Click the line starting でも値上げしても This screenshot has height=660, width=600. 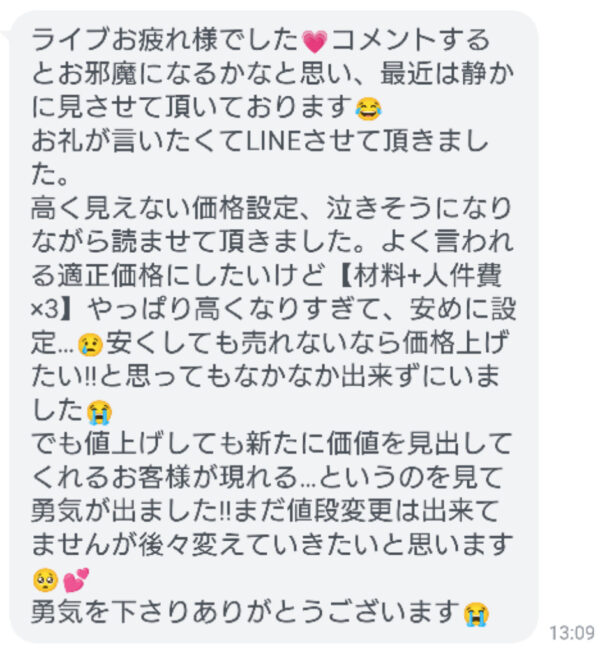[x=272, y=444]
